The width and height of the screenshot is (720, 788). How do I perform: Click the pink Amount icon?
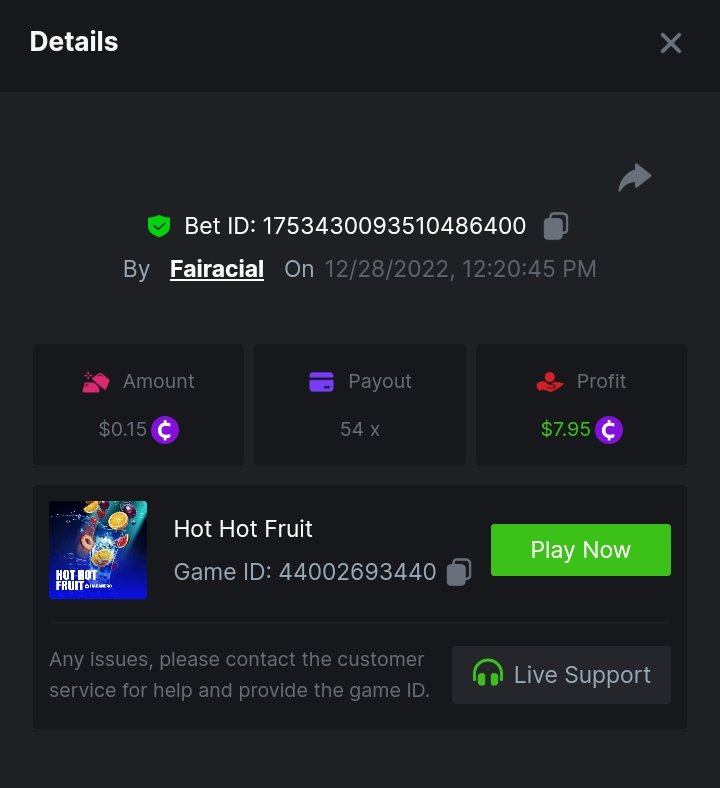click(96, 381)
